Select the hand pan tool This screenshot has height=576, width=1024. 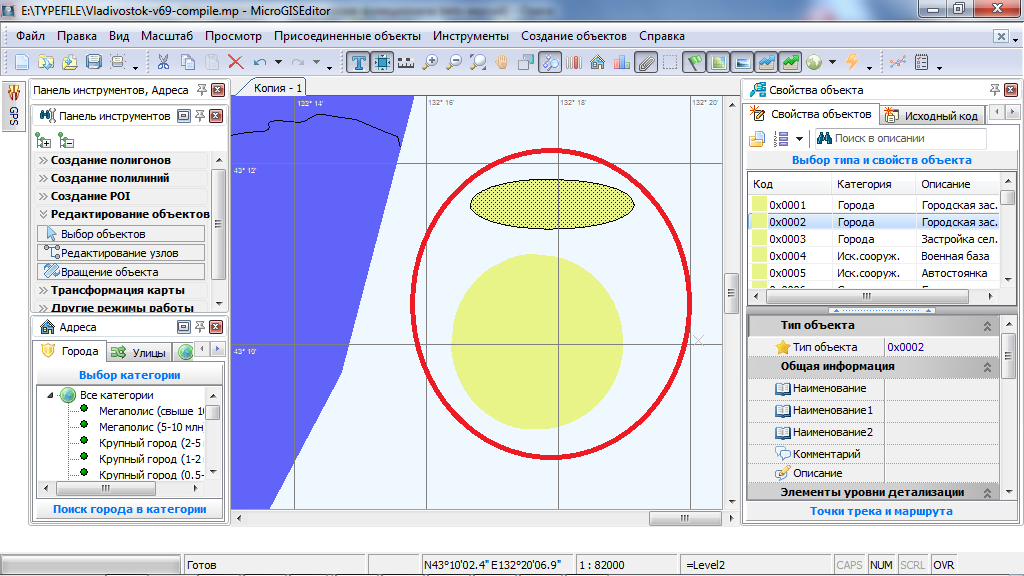pos(502,62)
